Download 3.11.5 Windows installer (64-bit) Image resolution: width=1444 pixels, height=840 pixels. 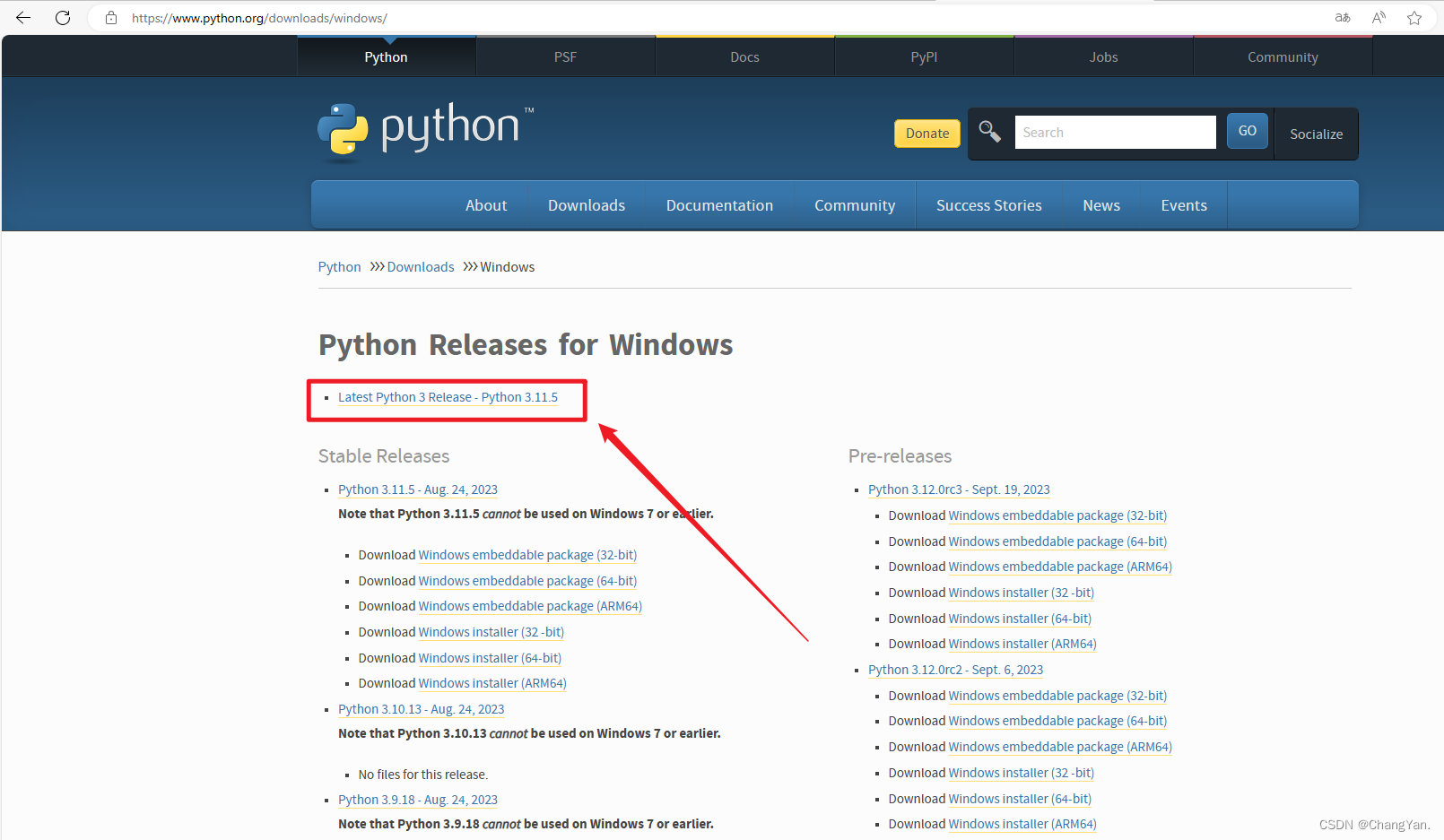[x=490, y=658]
